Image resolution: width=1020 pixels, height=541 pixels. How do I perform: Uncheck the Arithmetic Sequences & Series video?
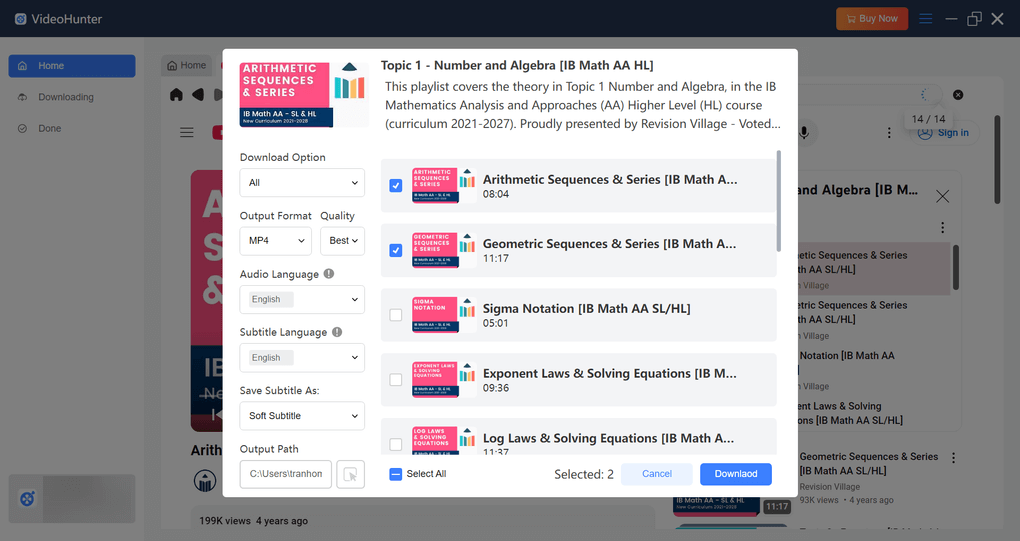[396, 186]
